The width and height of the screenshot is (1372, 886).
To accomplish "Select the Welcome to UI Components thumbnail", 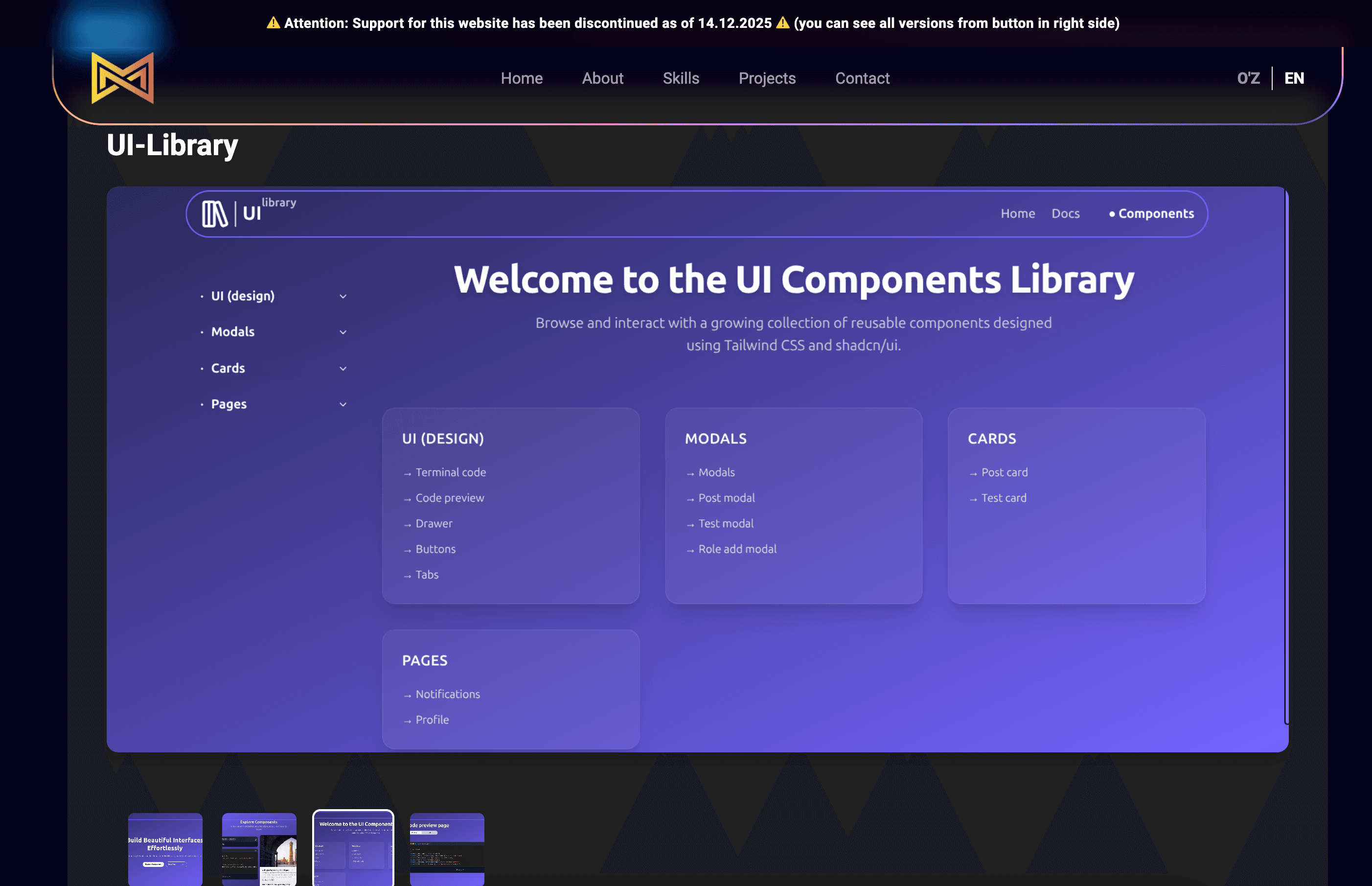I will coord(353,848).
